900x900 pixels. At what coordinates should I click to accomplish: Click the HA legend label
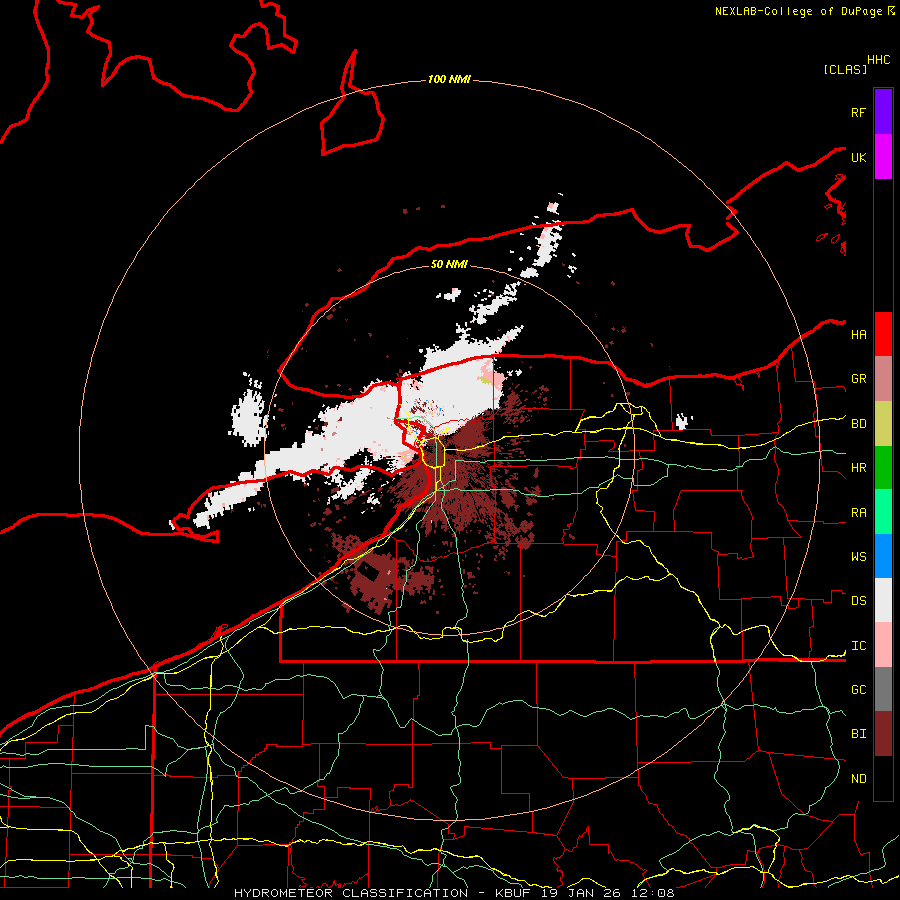(x=858, y=335)
